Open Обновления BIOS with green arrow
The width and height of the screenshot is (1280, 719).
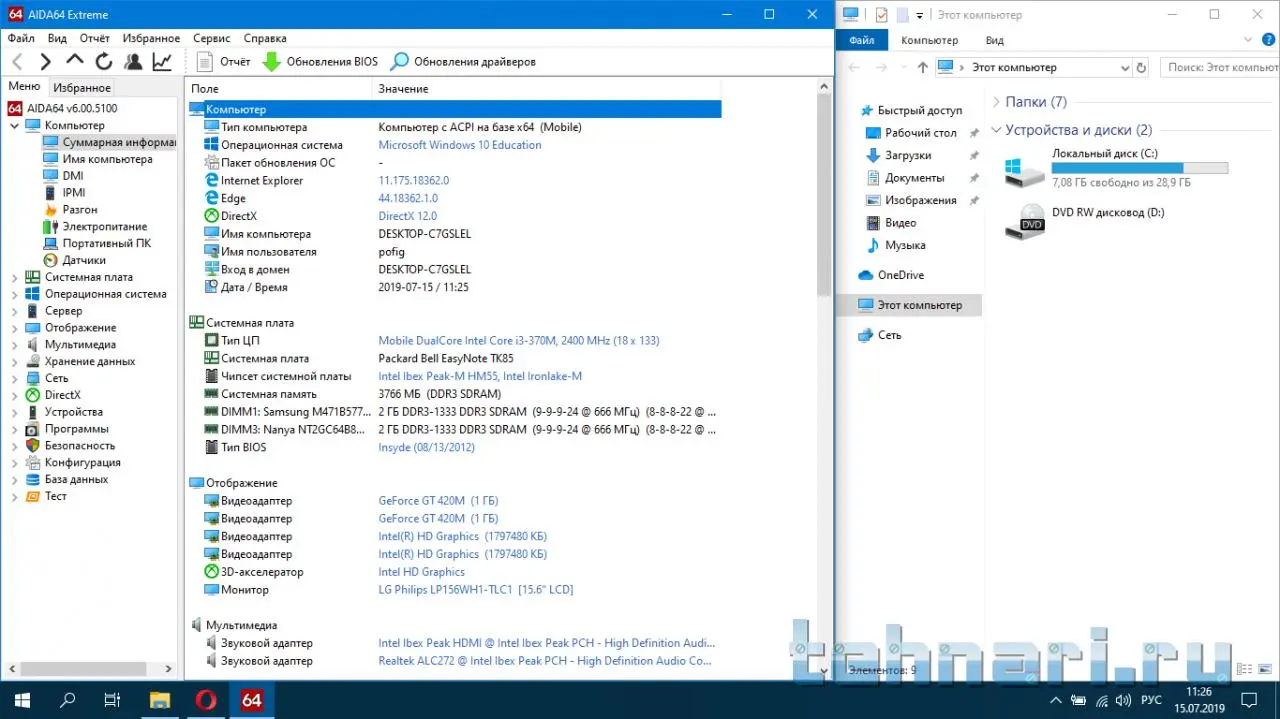[320, 62]
